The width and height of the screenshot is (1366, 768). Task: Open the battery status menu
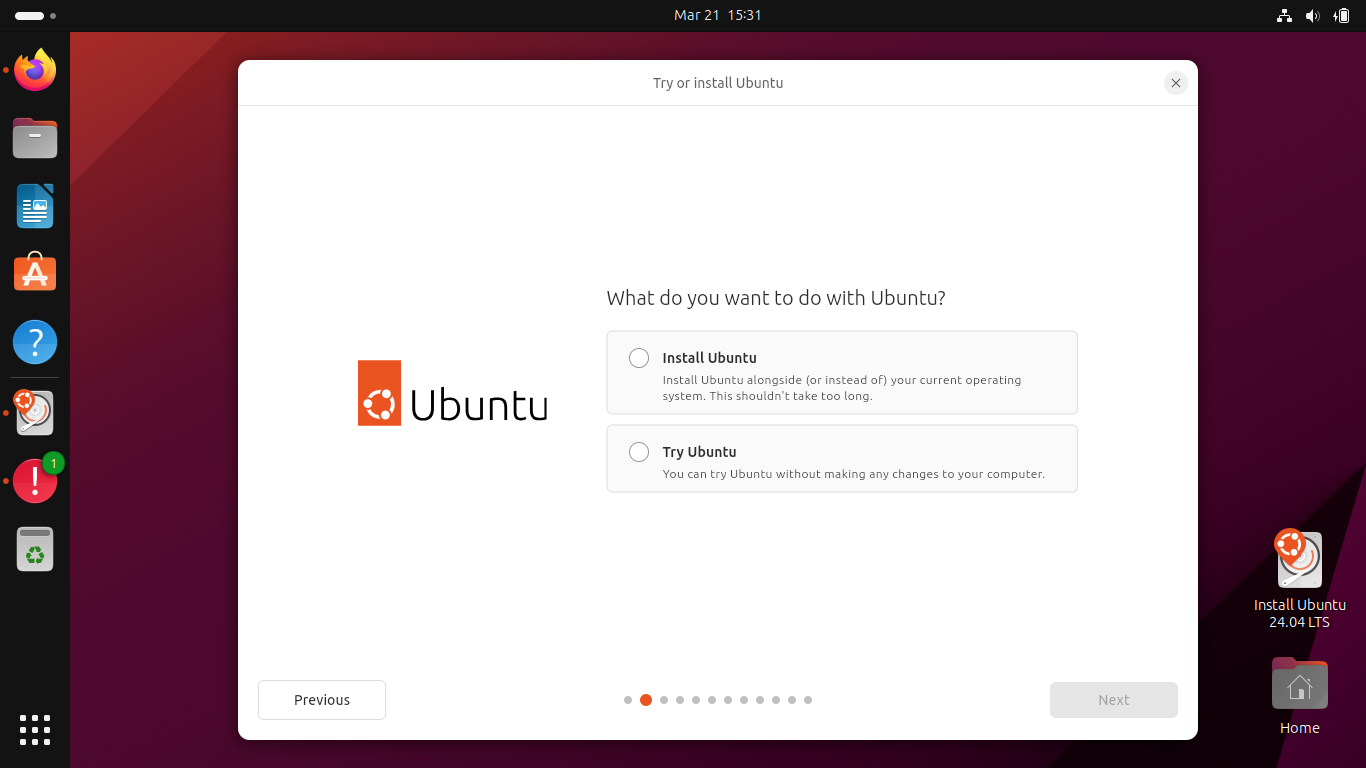coord(1341,15)
